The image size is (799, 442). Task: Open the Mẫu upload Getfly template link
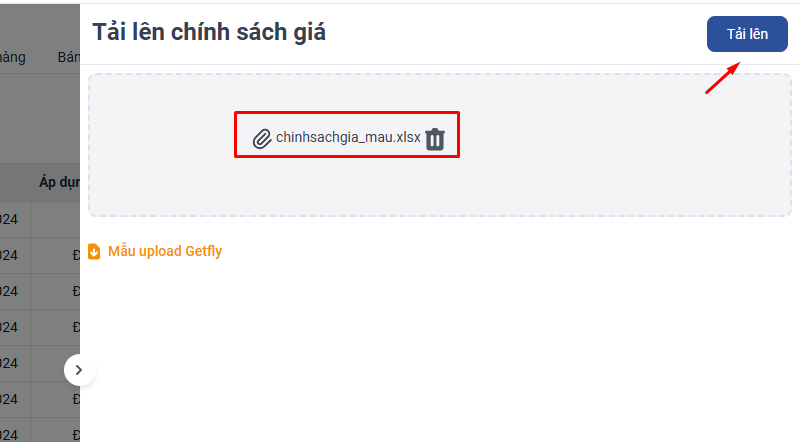click(165, 251)
